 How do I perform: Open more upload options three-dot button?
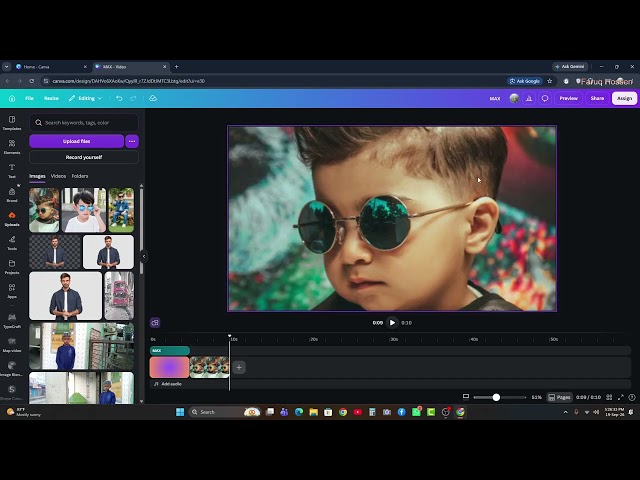click(x=132, y=141)
